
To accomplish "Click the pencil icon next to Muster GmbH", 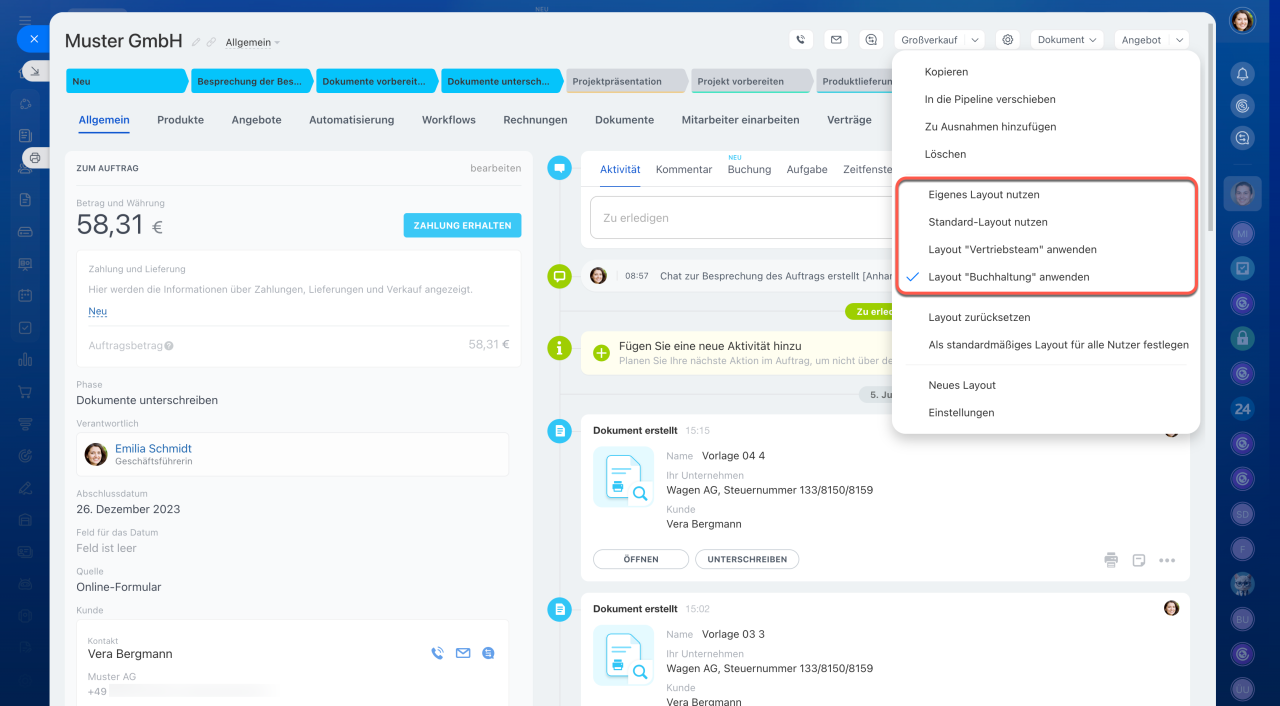I will [196, 42].
